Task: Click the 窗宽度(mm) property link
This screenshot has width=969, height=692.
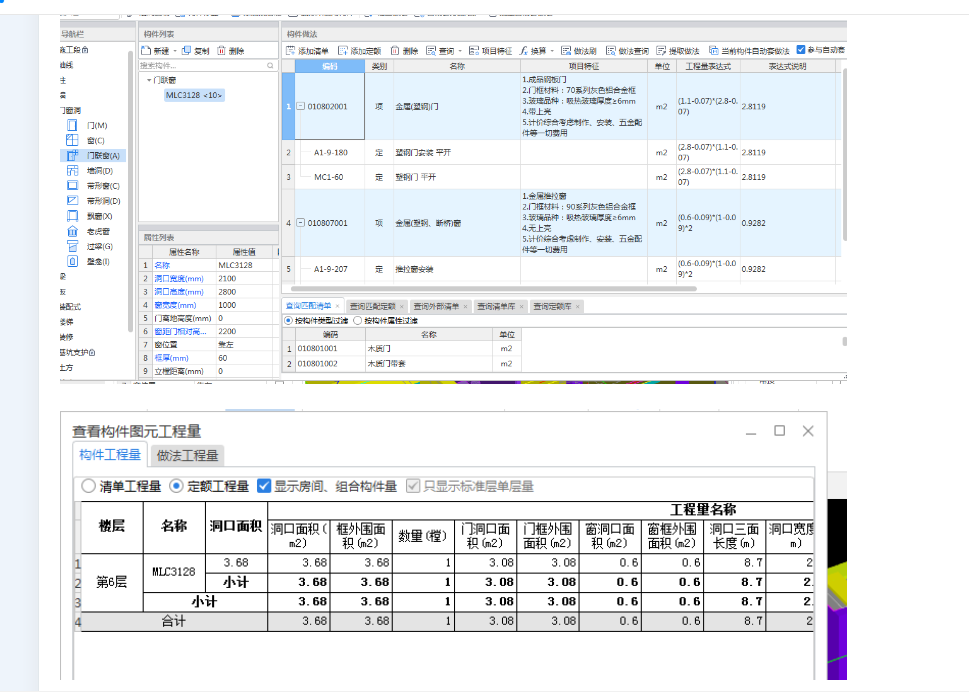Action: click(x=176, y=305)
